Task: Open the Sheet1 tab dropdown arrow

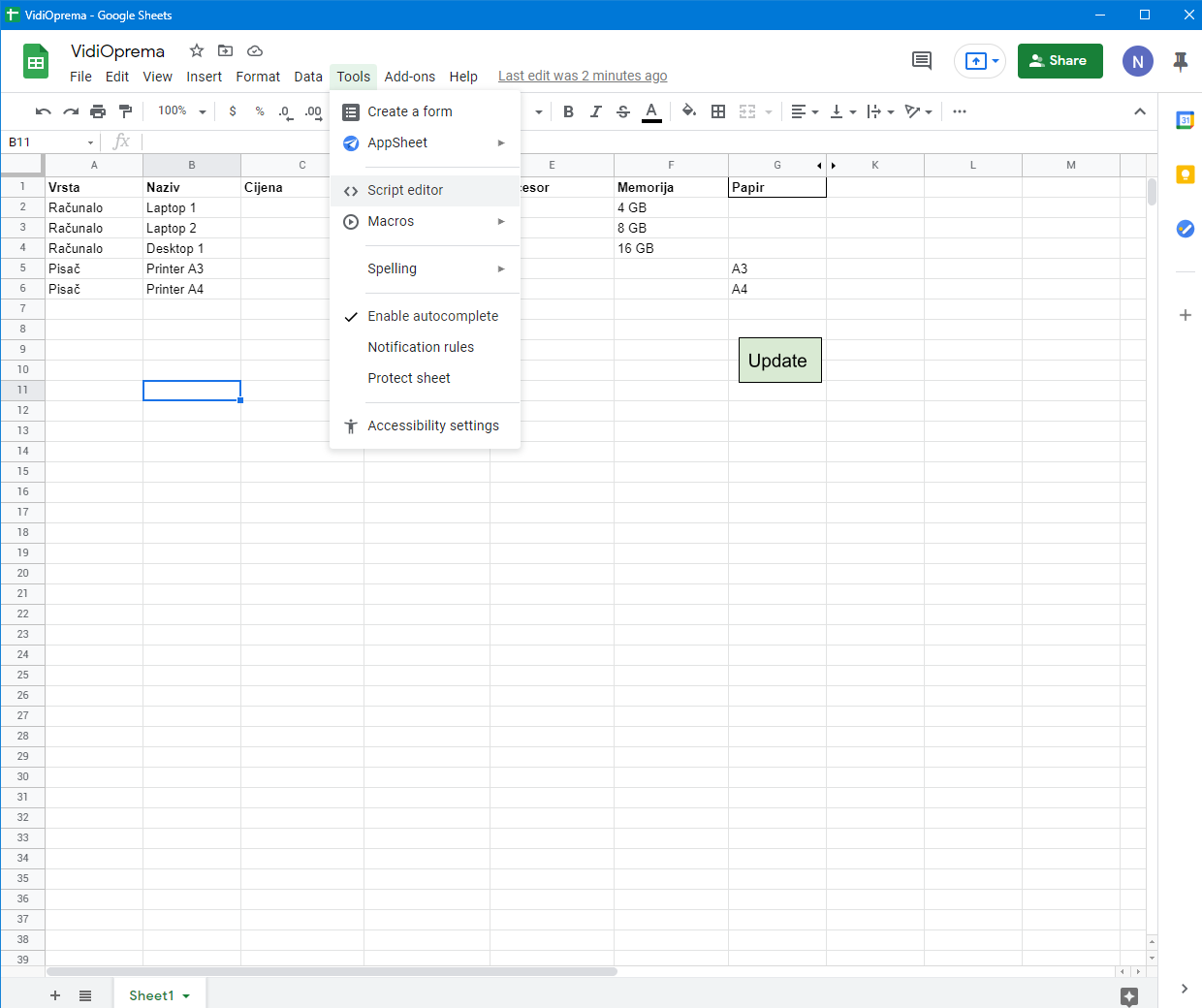Action: coord(186,996)
